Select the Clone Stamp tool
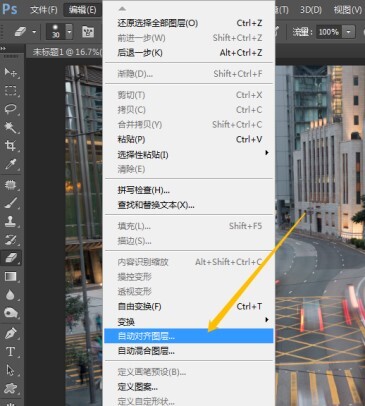The height and width of the screenshot is (406, 365). click(x=11, y=221)
